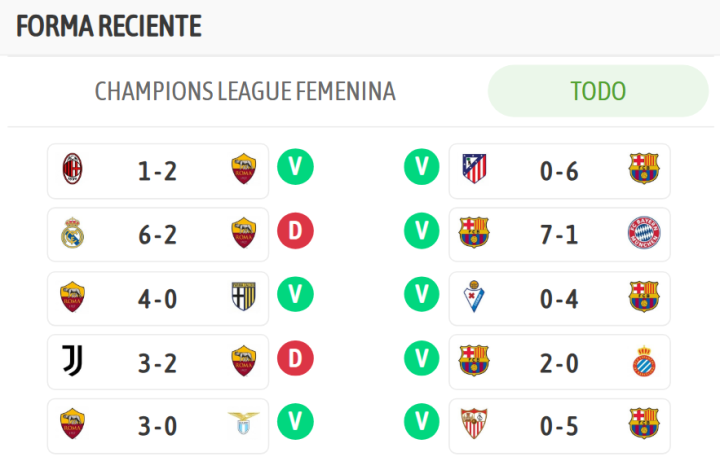
Task: Select the TODO filter tab
Action: pyautogui.click(x=598, y=91)
